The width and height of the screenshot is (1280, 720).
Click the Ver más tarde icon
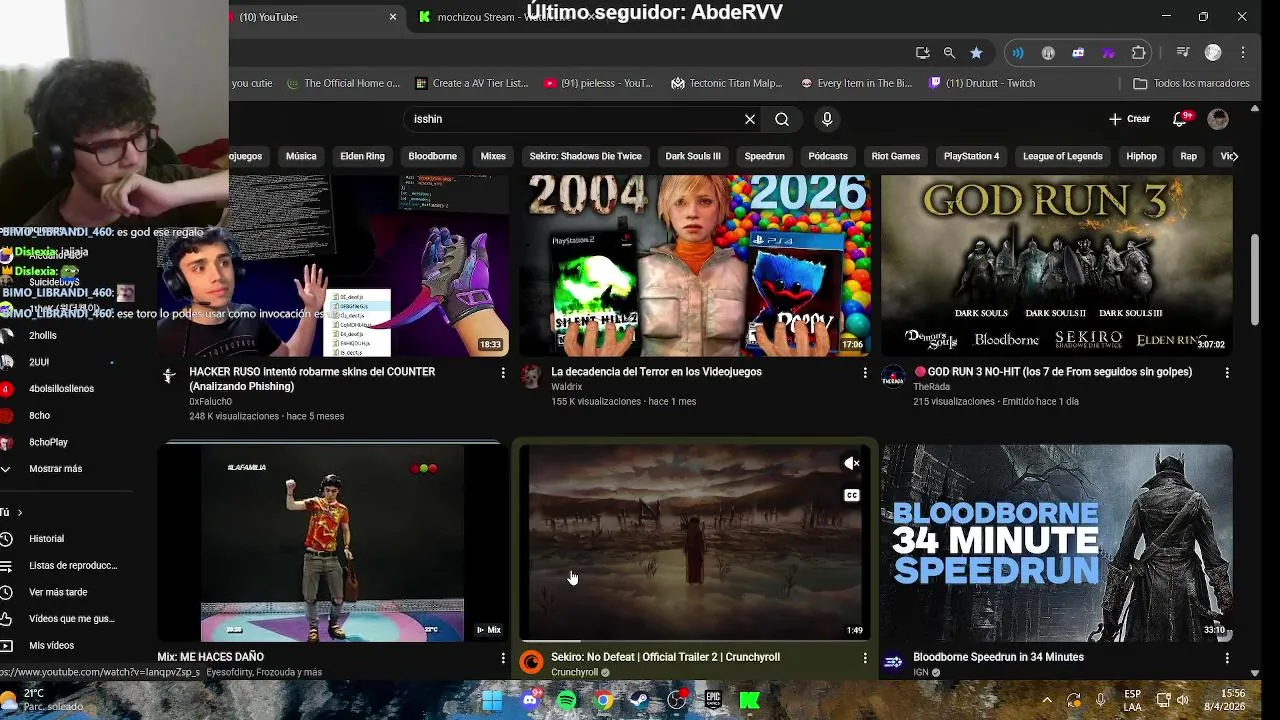click(x=6, y=592)
